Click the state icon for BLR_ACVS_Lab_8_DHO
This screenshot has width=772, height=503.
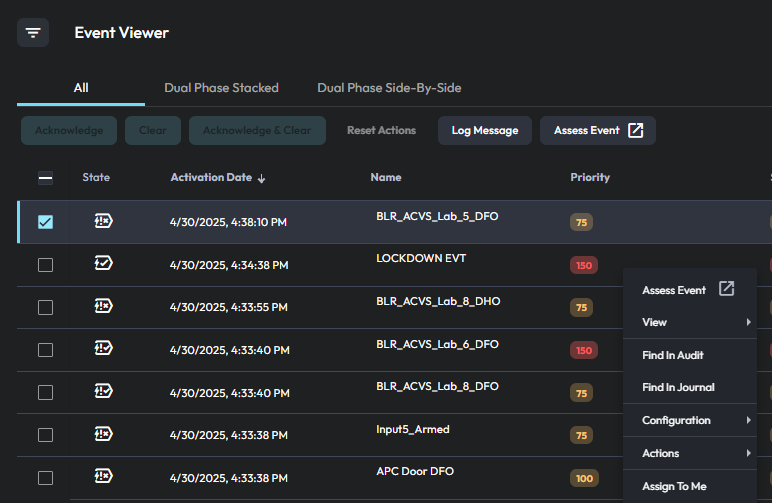tap(102, 306)
